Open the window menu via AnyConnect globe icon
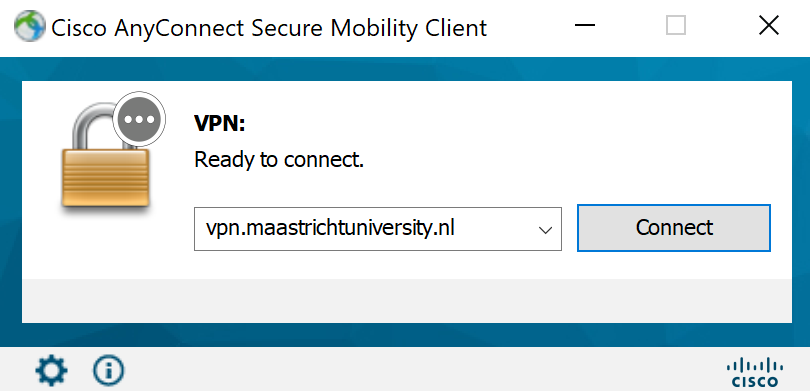The width and height of the screenshot is (810, 391). click(29, 26)
